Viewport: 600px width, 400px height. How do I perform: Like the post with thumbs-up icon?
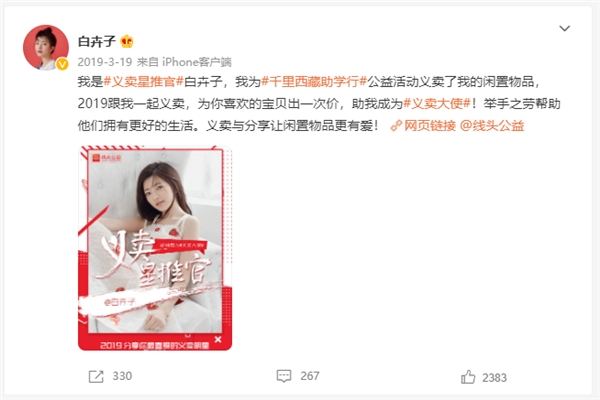tap(468, 377)
